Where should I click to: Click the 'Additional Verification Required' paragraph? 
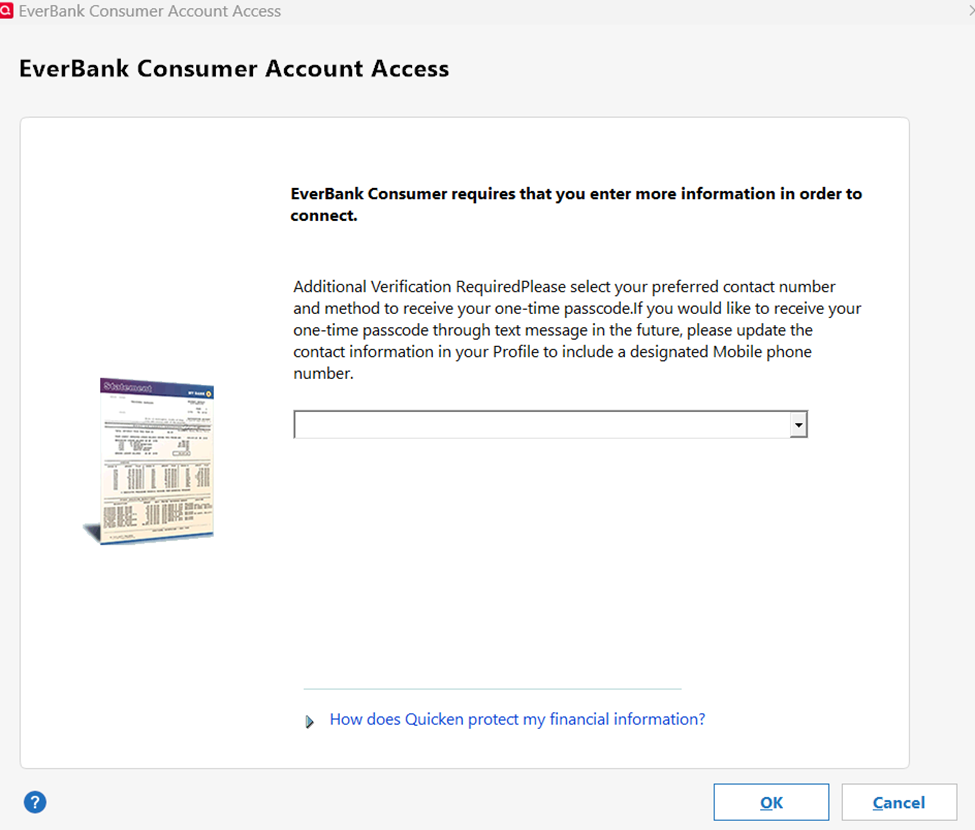[x=577, y=330]
